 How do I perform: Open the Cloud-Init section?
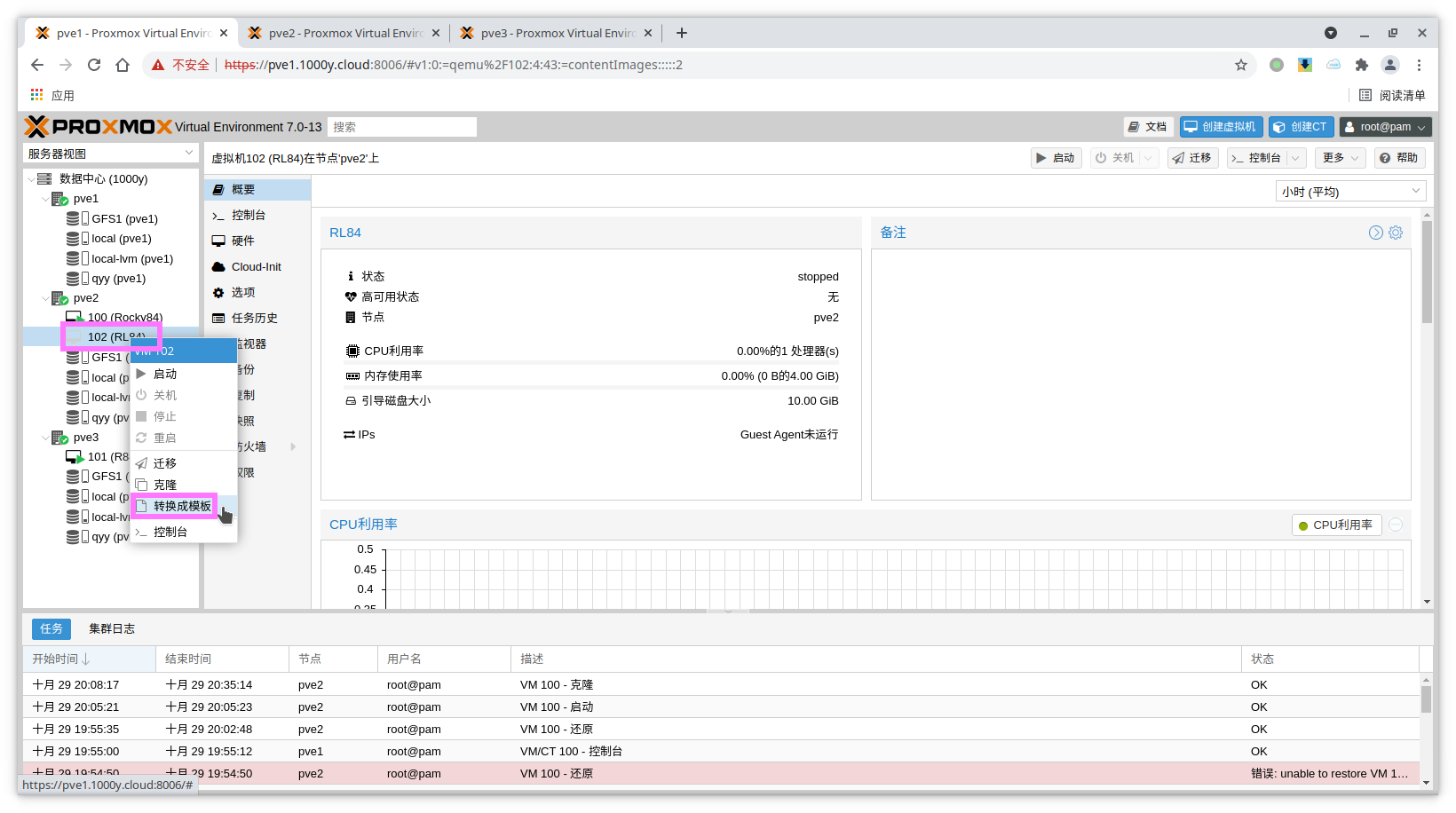pyautogui.click(x=256, y=266)
